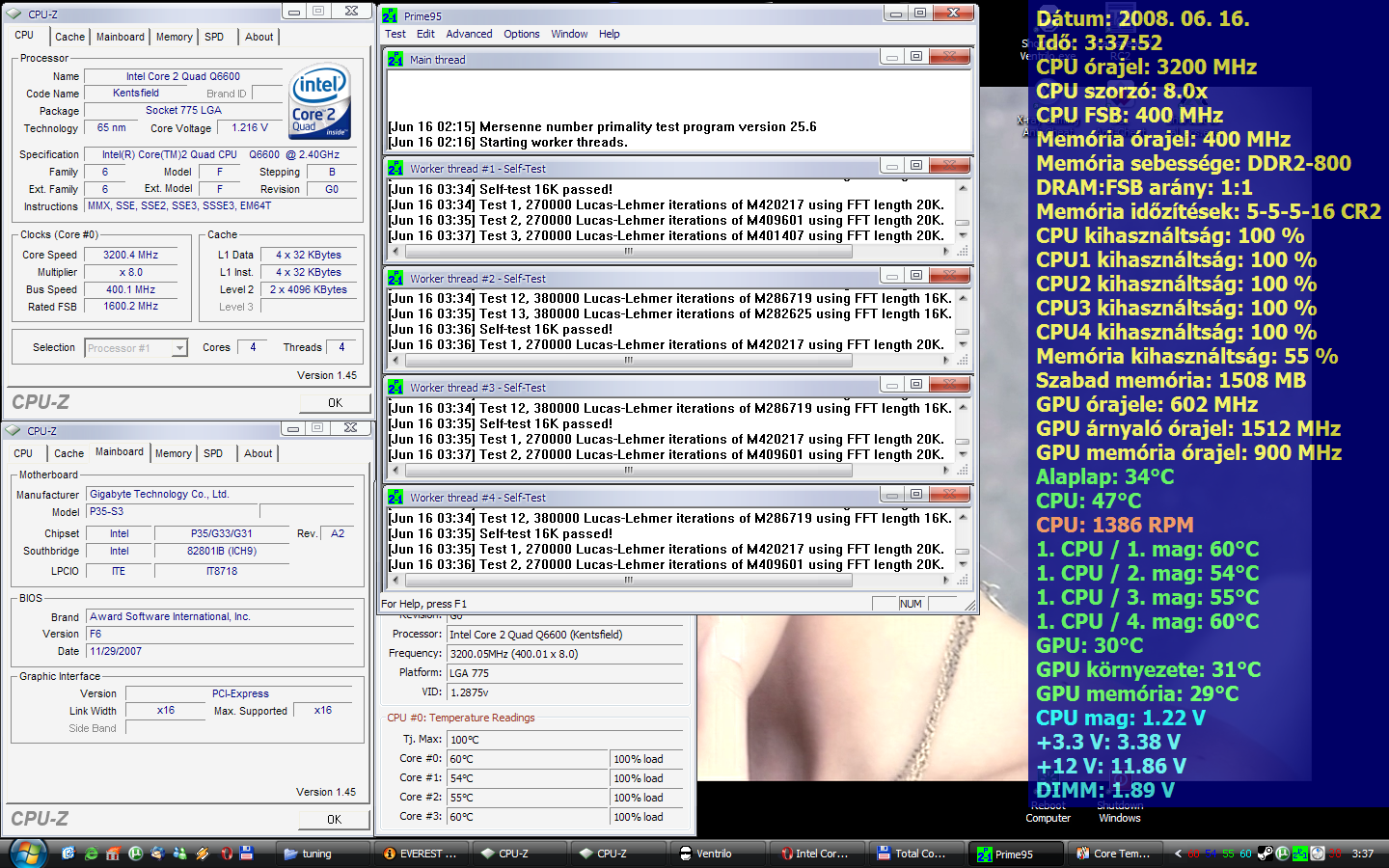Click the Windows Start orb
Screen dimensions: 1389x868
click(x=27, y=853)
